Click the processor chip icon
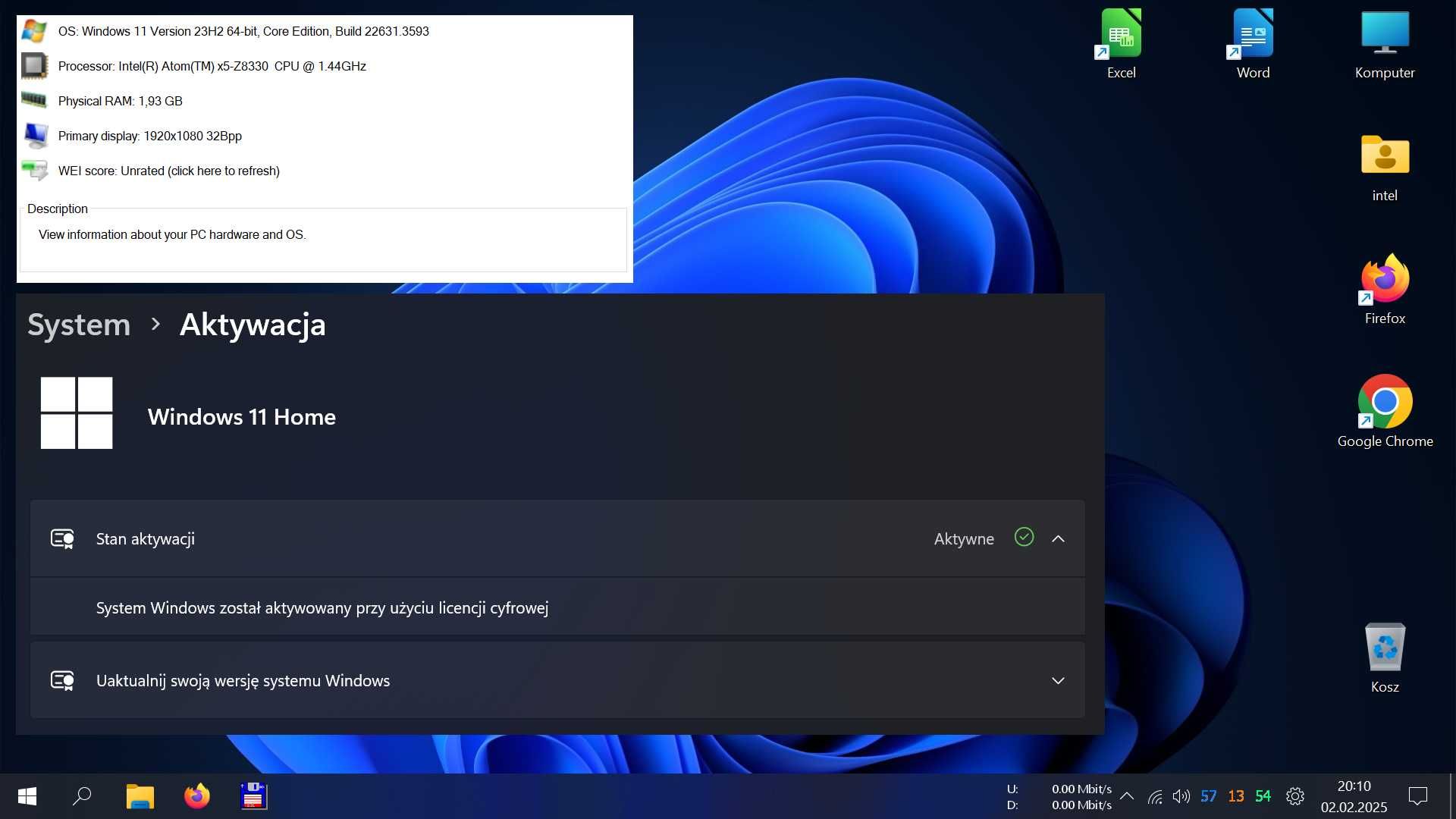 [34, 66]
